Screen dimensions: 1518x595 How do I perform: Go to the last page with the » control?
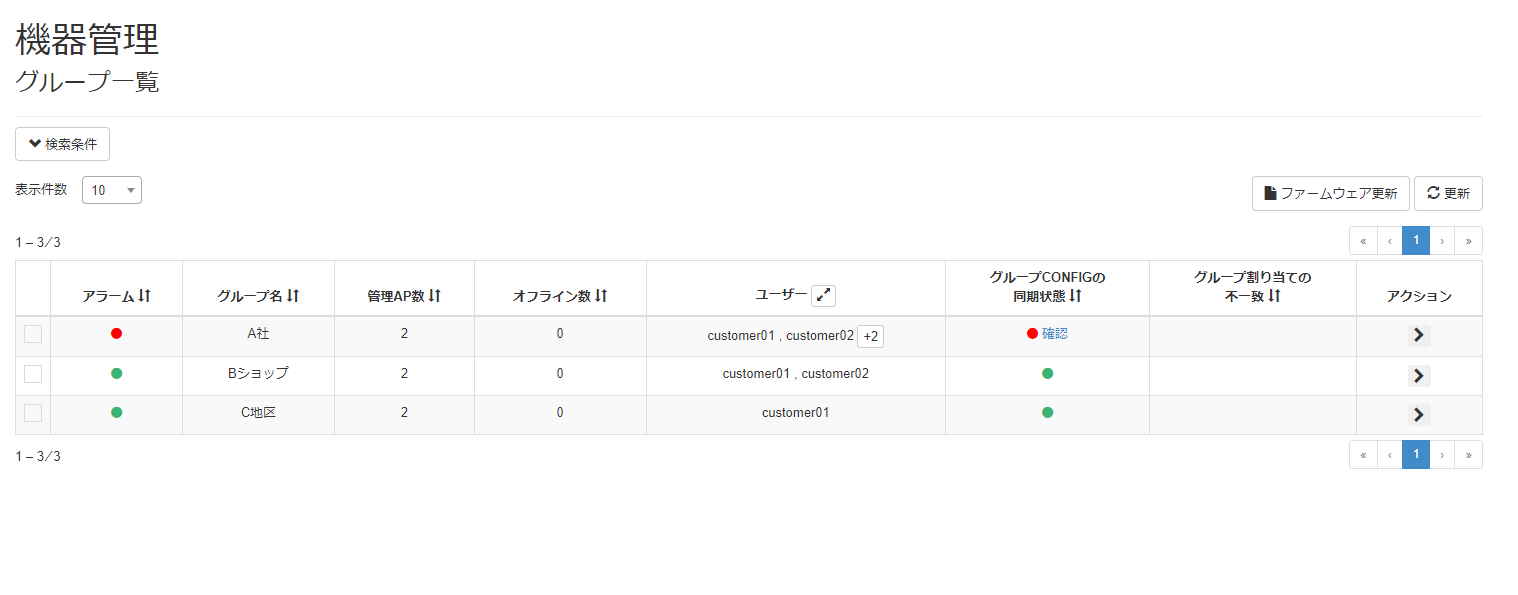coord(1468,240)
